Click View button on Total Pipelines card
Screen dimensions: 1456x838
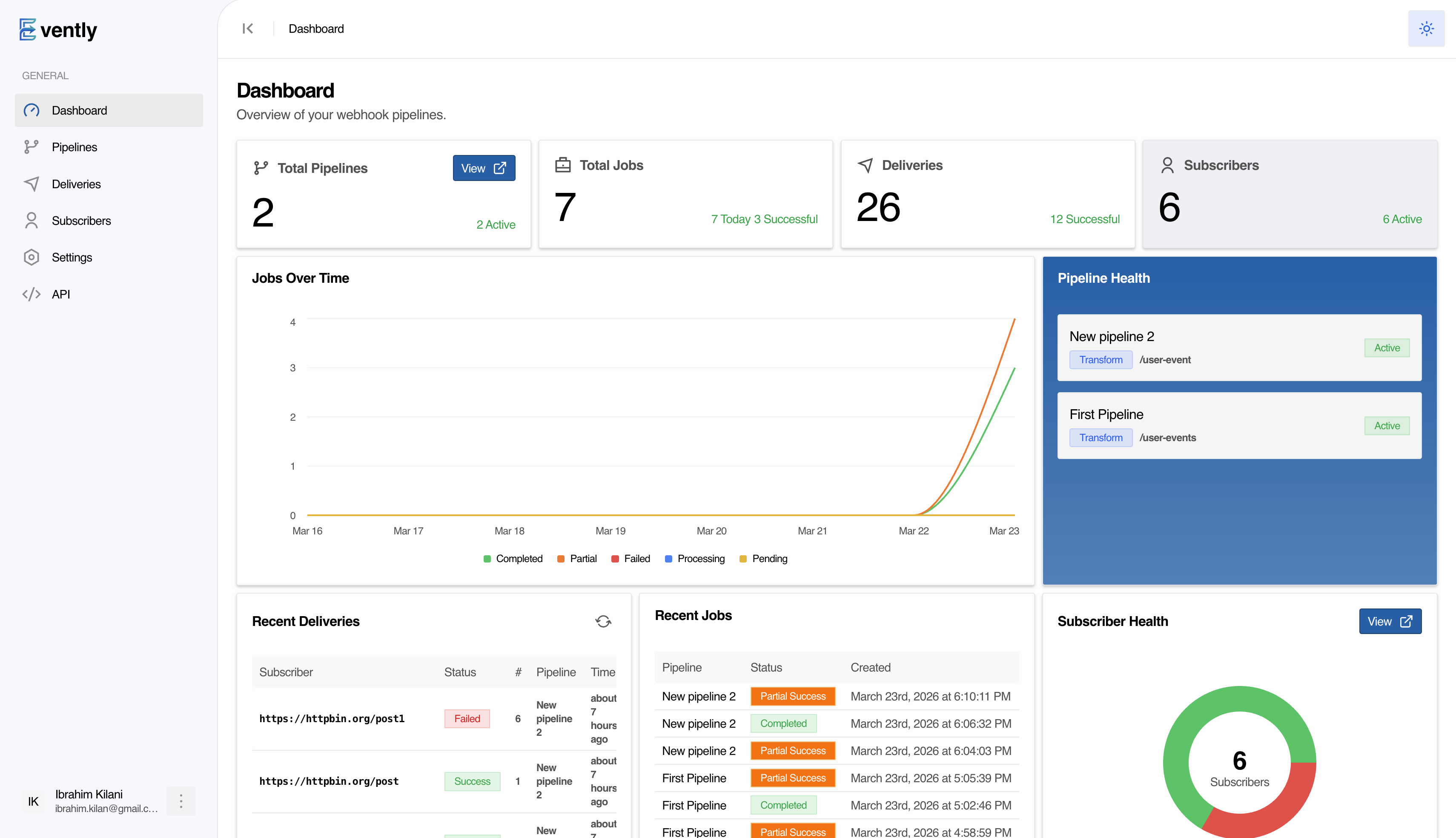coord(484,168)
